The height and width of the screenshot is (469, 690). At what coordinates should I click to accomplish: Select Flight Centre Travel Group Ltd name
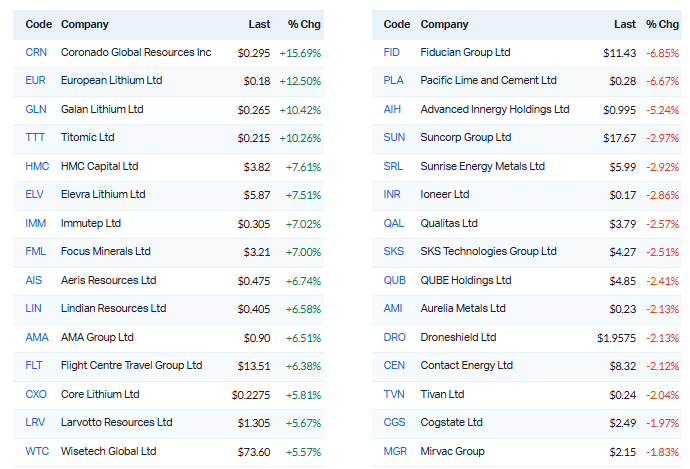(132, 366)
